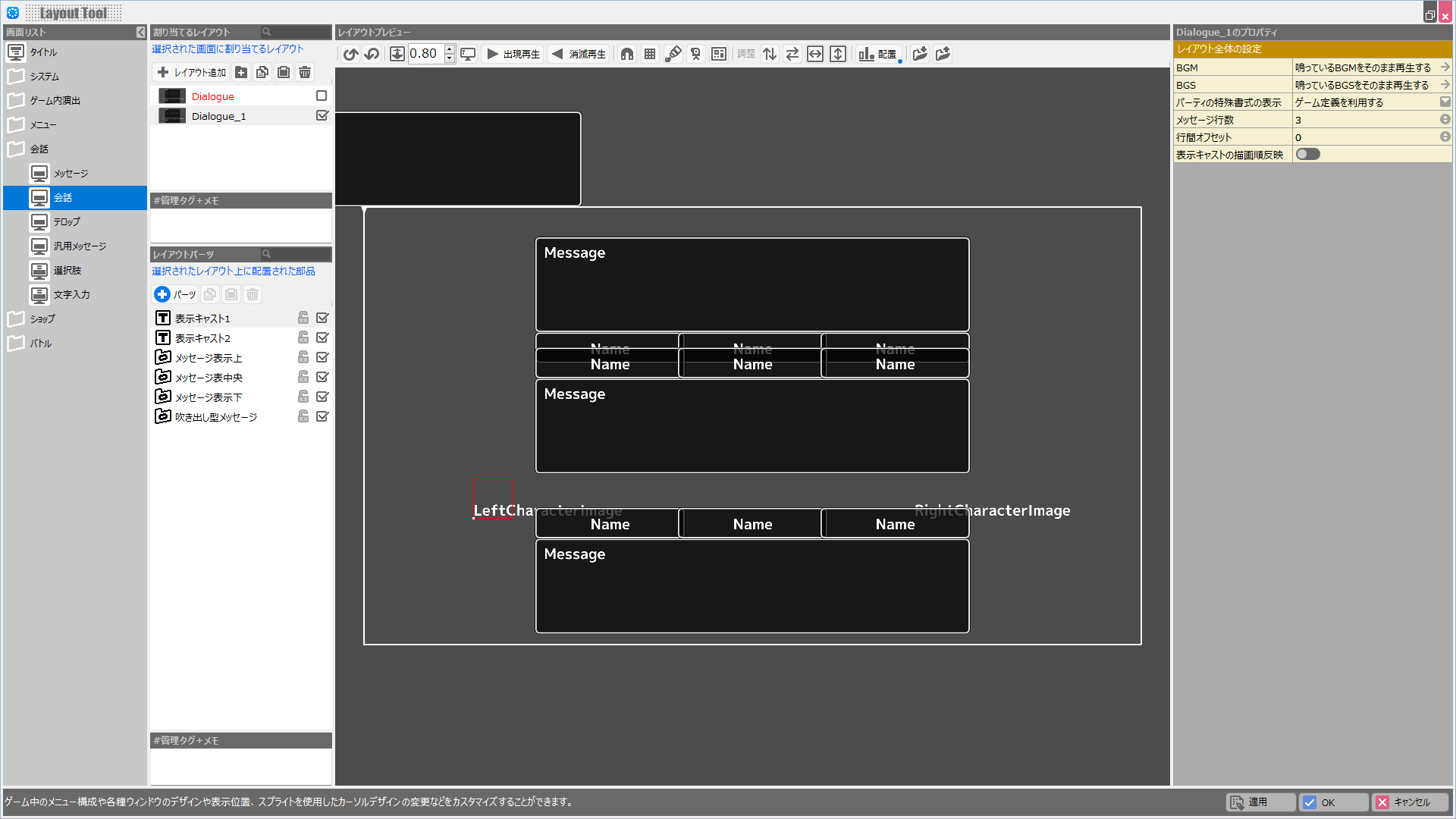Uncheck visibility of 表示キャスト1 part
Screen dimensions: 1456x819
[x=322, y=318]
